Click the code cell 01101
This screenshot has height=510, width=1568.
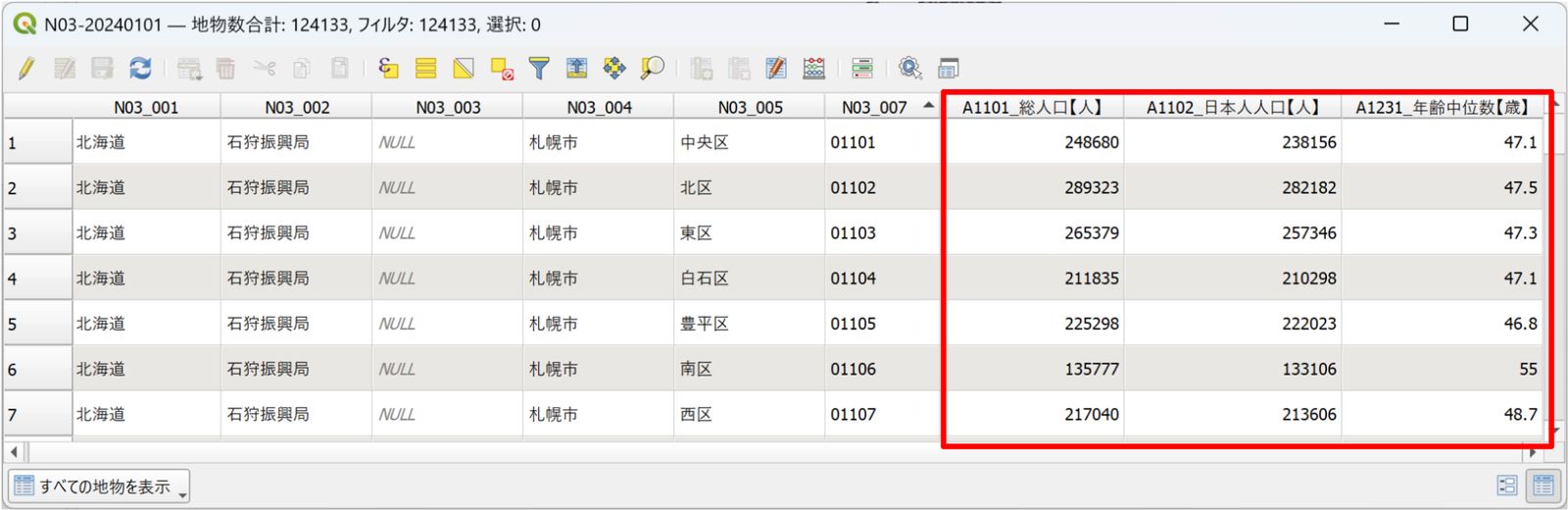pos(883,142)
